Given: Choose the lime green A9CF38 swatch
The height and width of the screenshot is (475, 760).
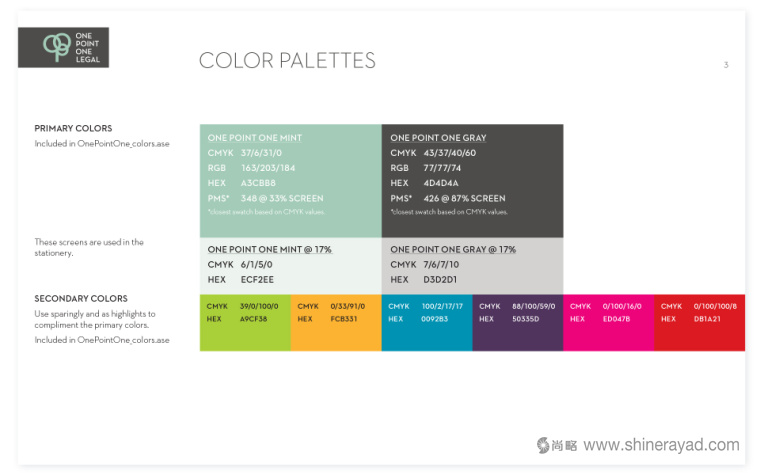Looking at the screenshot, I should tap(245, 322).
